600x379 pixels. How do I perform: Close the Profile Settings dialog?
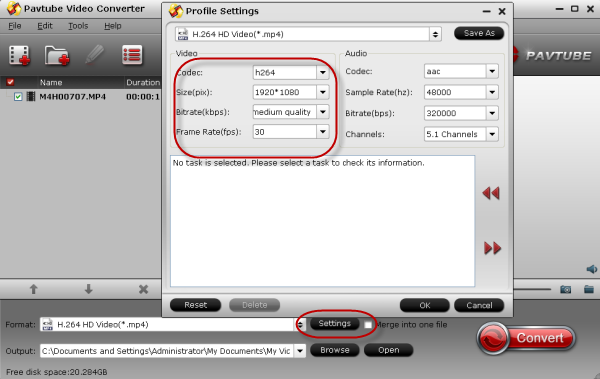502,11
